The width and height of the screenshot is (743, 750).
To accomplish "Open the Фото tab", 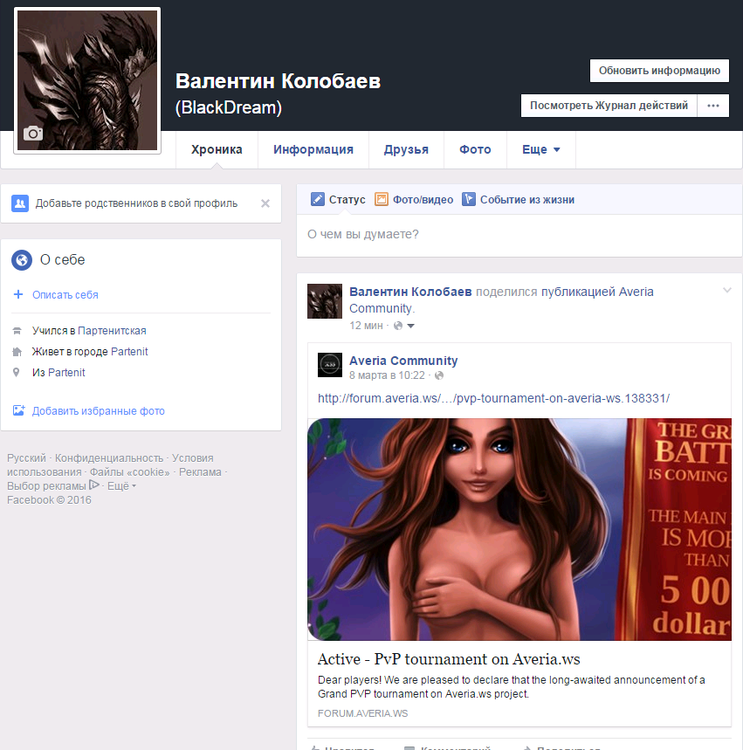I will click(475, 150).
